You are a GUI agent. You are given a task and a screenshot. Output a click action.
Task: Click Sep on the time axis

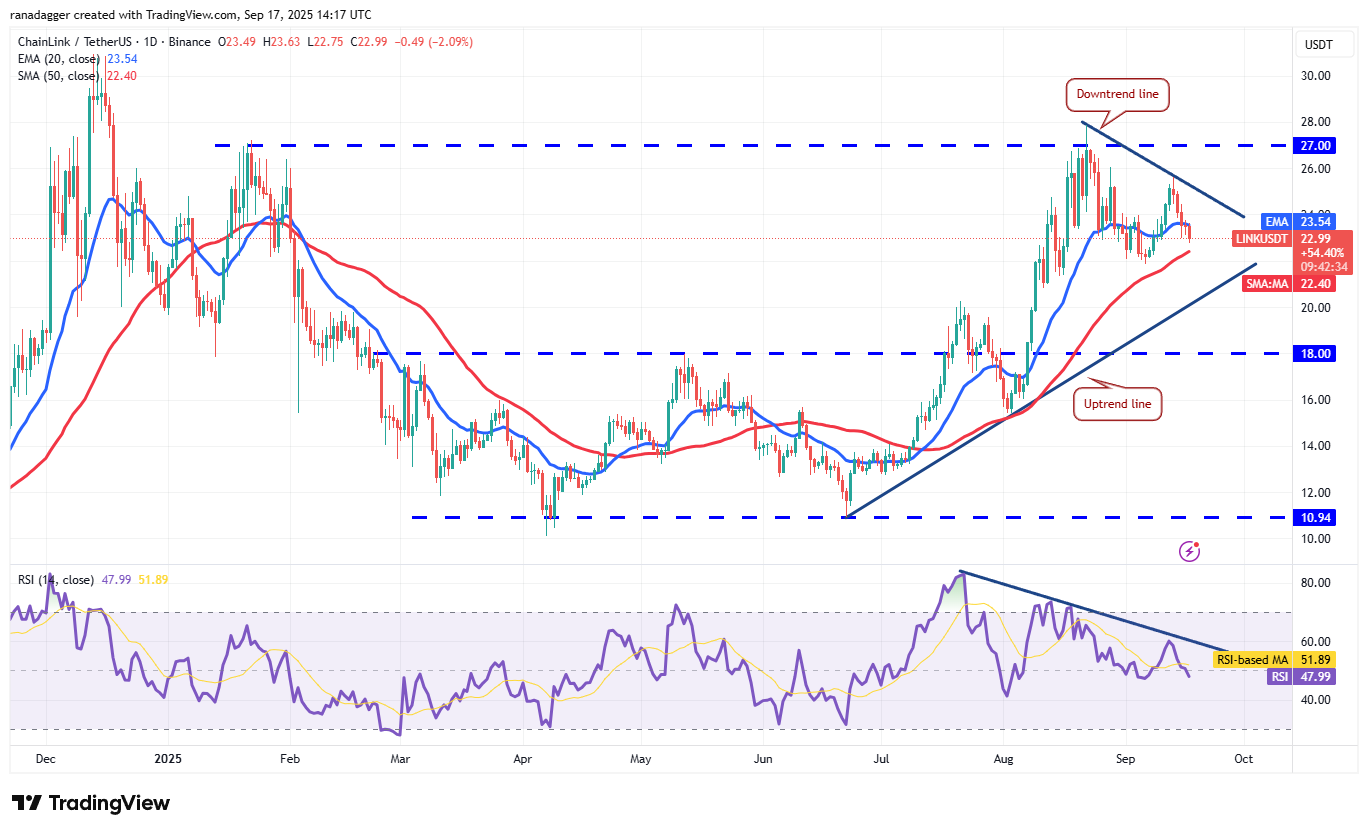click(1125, 759)
